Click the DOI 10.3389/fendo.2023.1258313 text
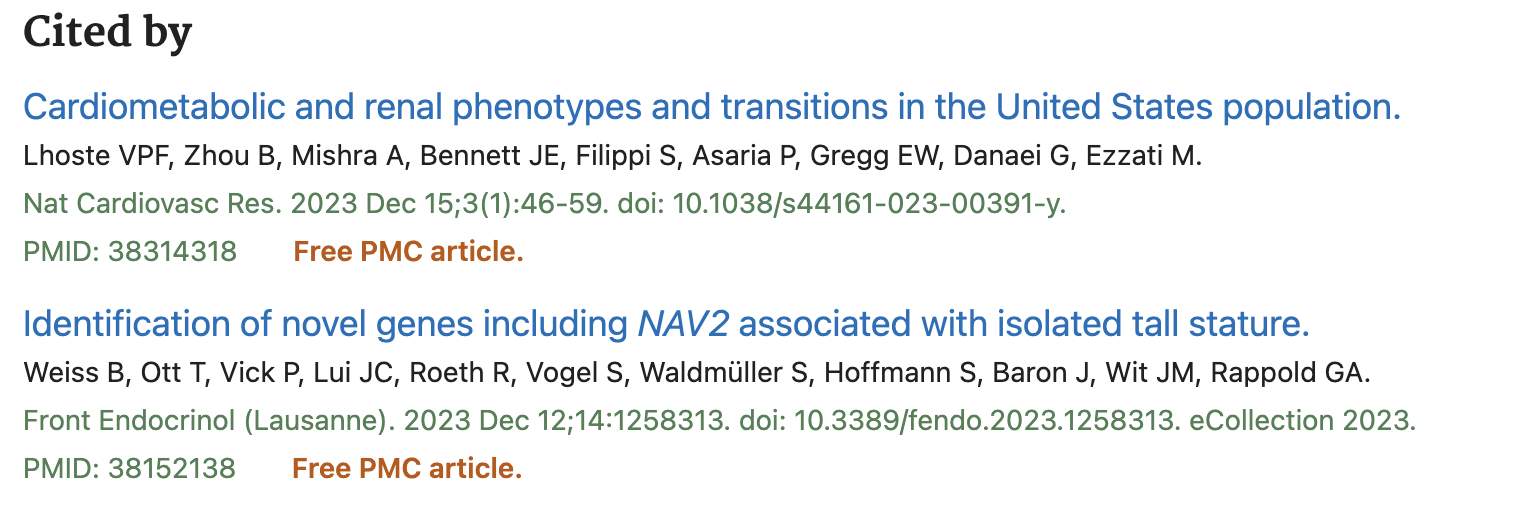This screenshot has width=1518, height=512. (987, 420)
